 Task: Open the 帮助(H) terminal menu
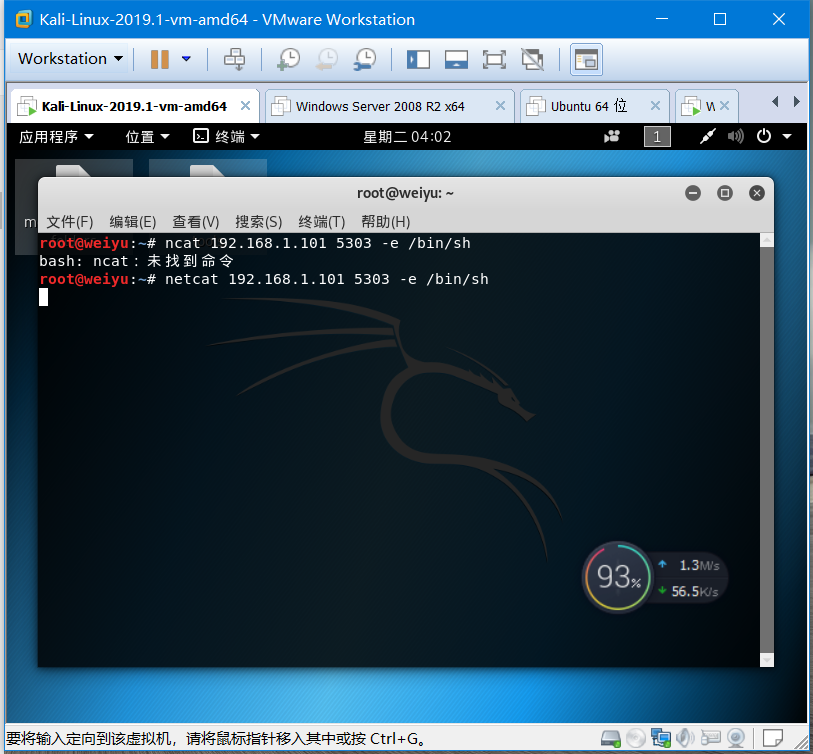385,222
